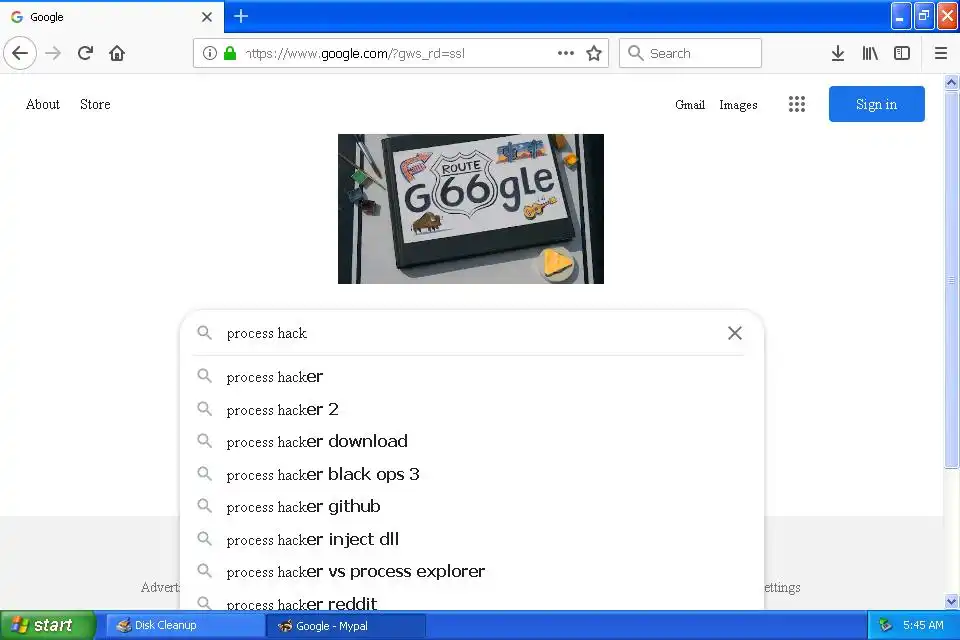Image resolution: width=960 pixels, height=640 pixels.
Task: Clear the search query with the X
Action: (735, 333)
